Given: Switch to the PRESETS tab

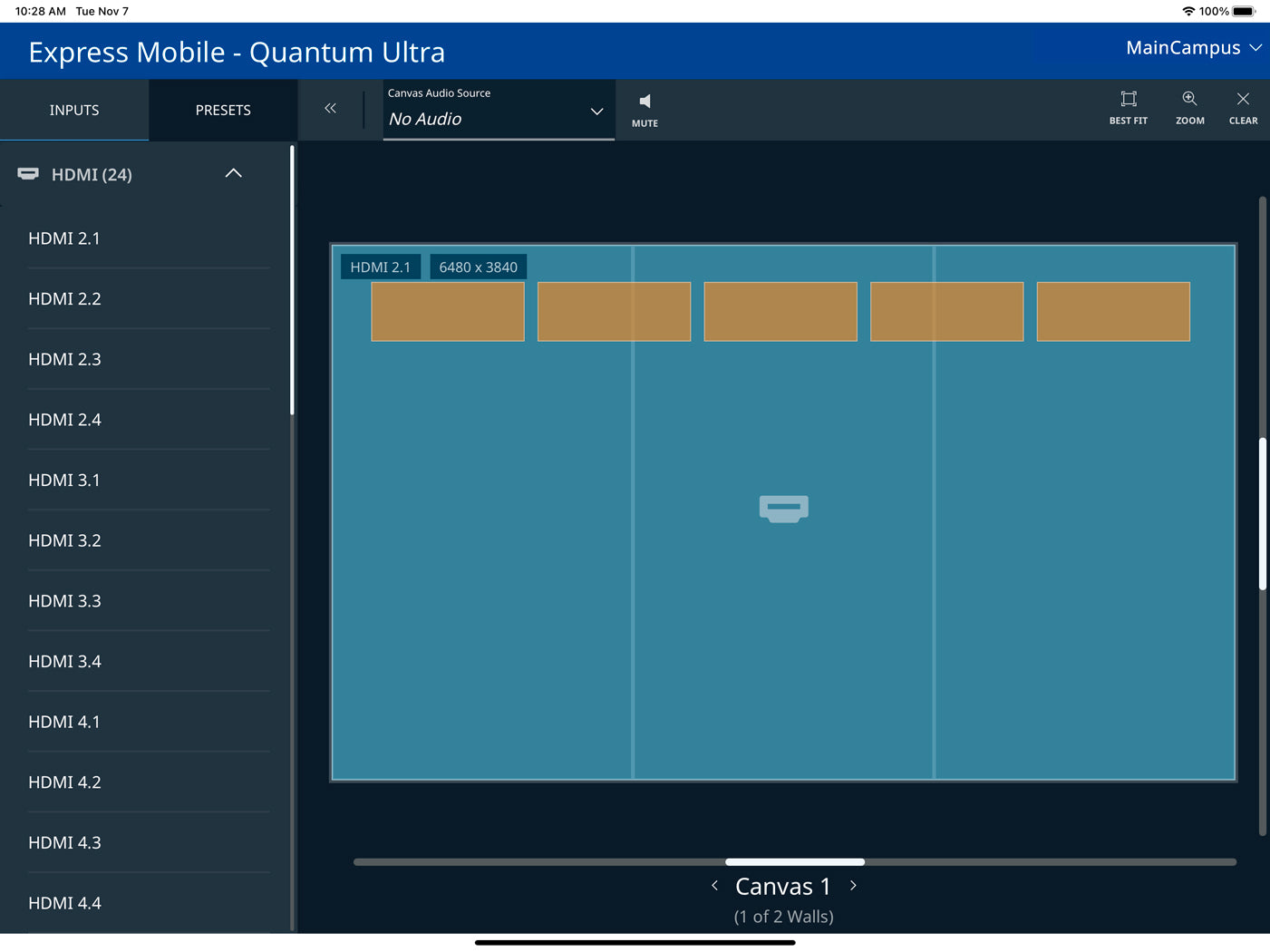Looking at the screenshot, I should 223,110.
